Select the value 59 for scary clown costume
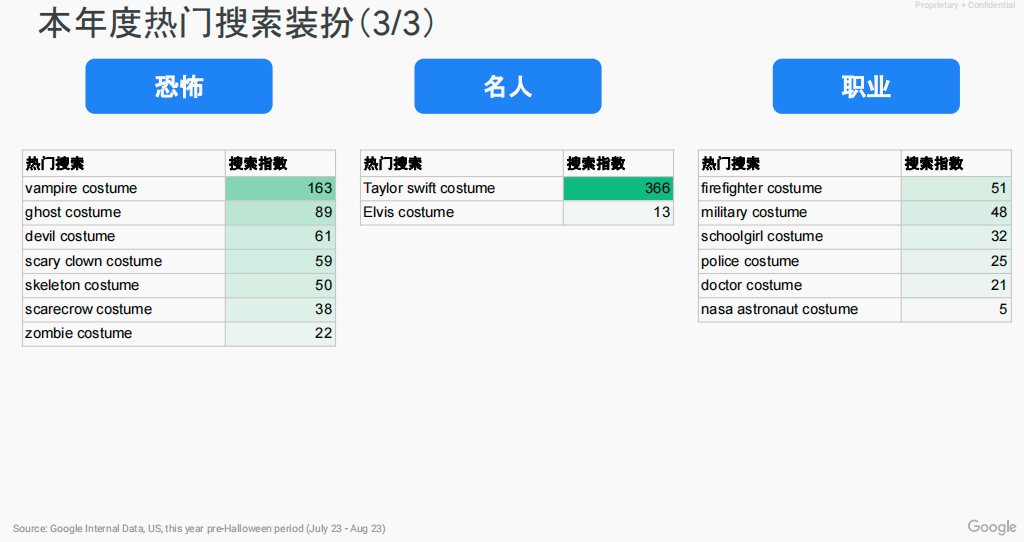This screenshot has height=542, width=1024. [x=280, y=261]
